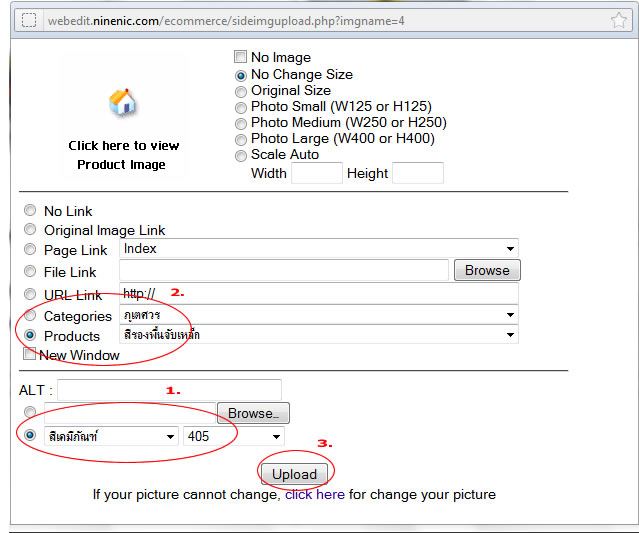Viewport: 639px width, 533px height.
Task: Click the Upload button
Action: [294, 474]
